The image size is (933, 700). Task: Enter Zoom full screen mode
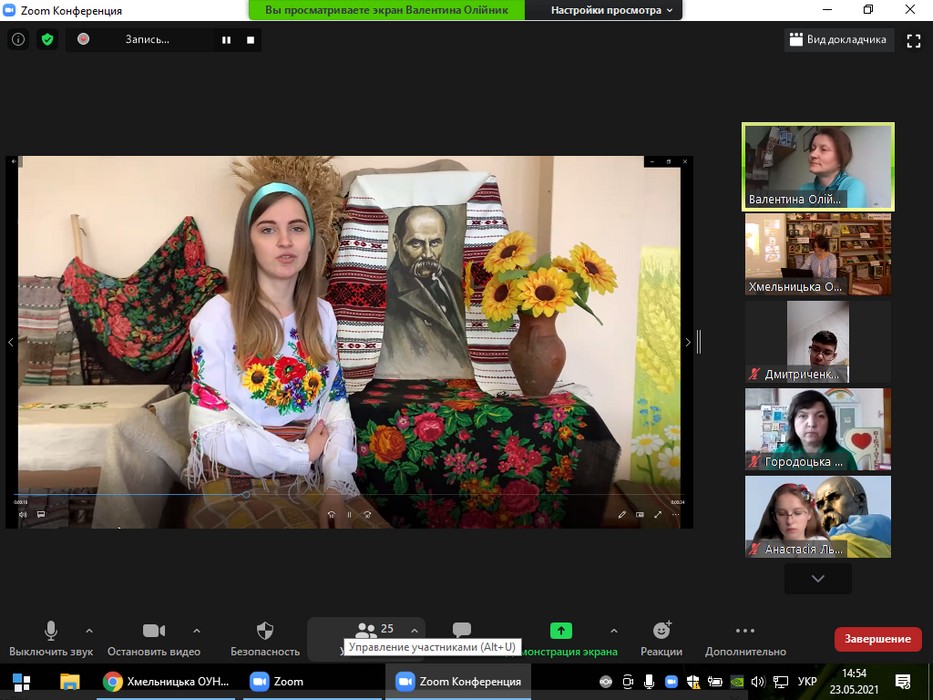[913, 40]
